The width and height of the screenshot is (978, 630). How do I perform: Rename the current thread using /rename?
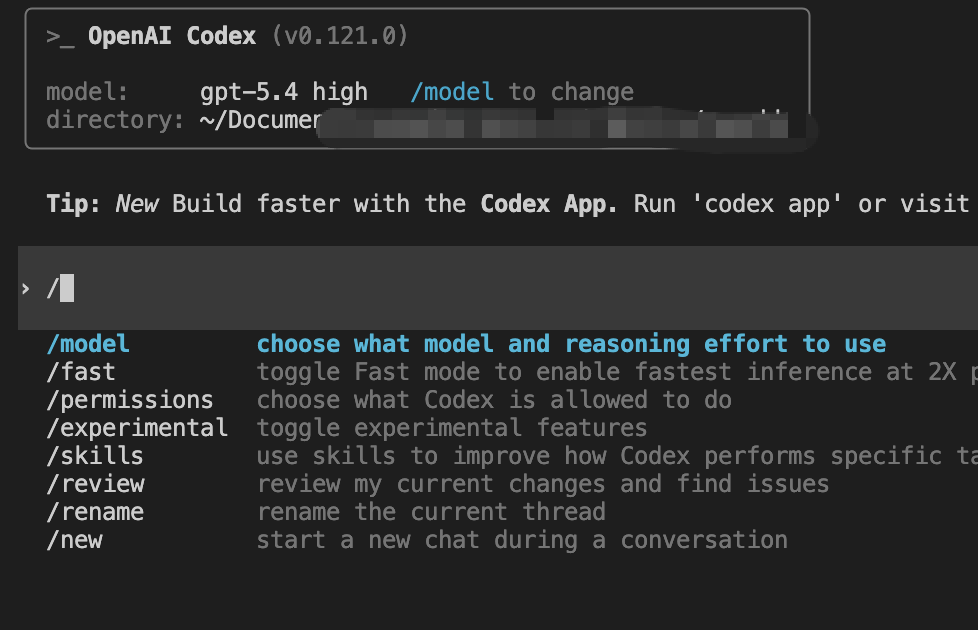pos(95,511)
